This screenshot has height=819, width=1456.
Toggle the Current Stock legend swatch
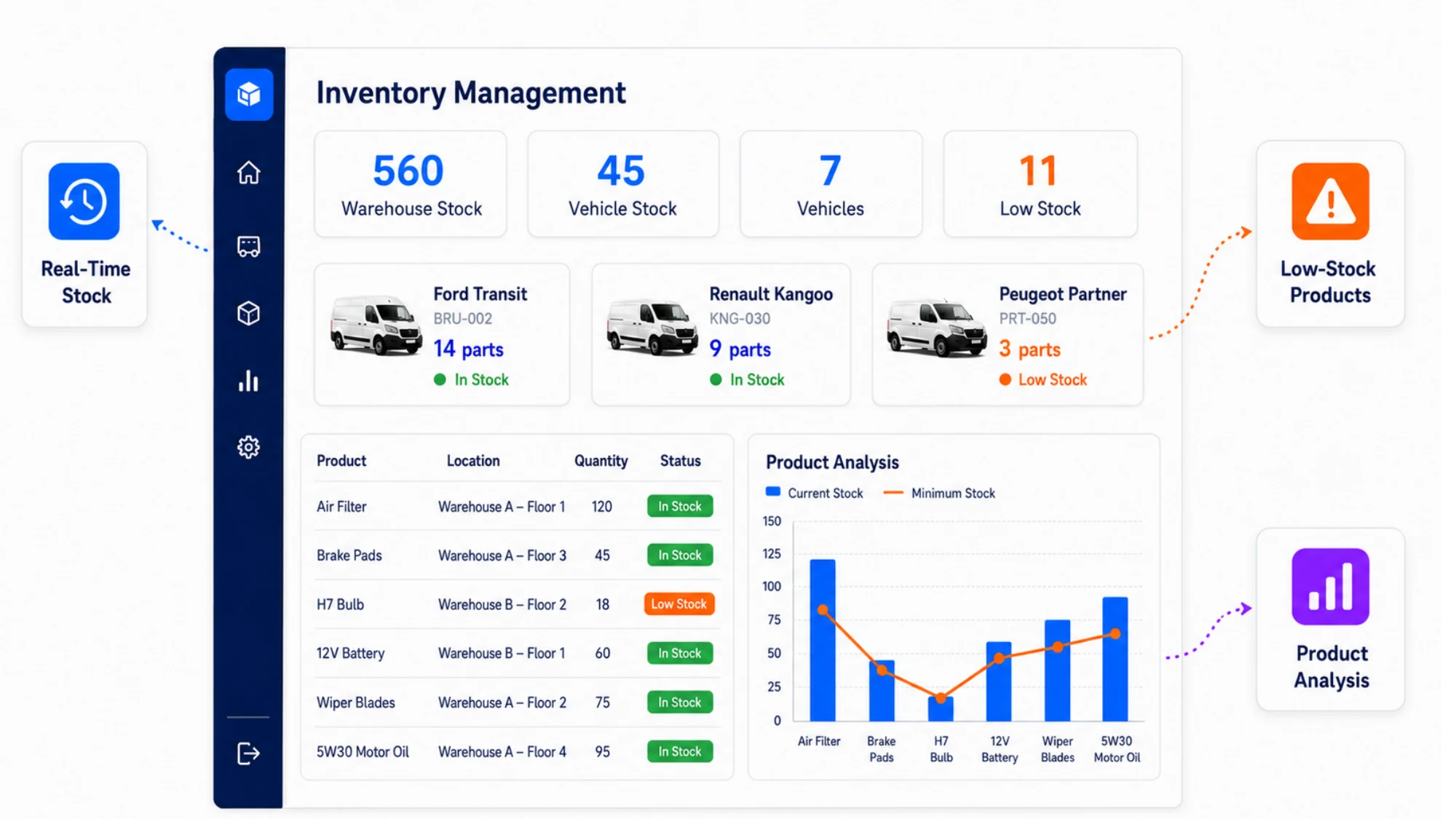tap(773, 492)
